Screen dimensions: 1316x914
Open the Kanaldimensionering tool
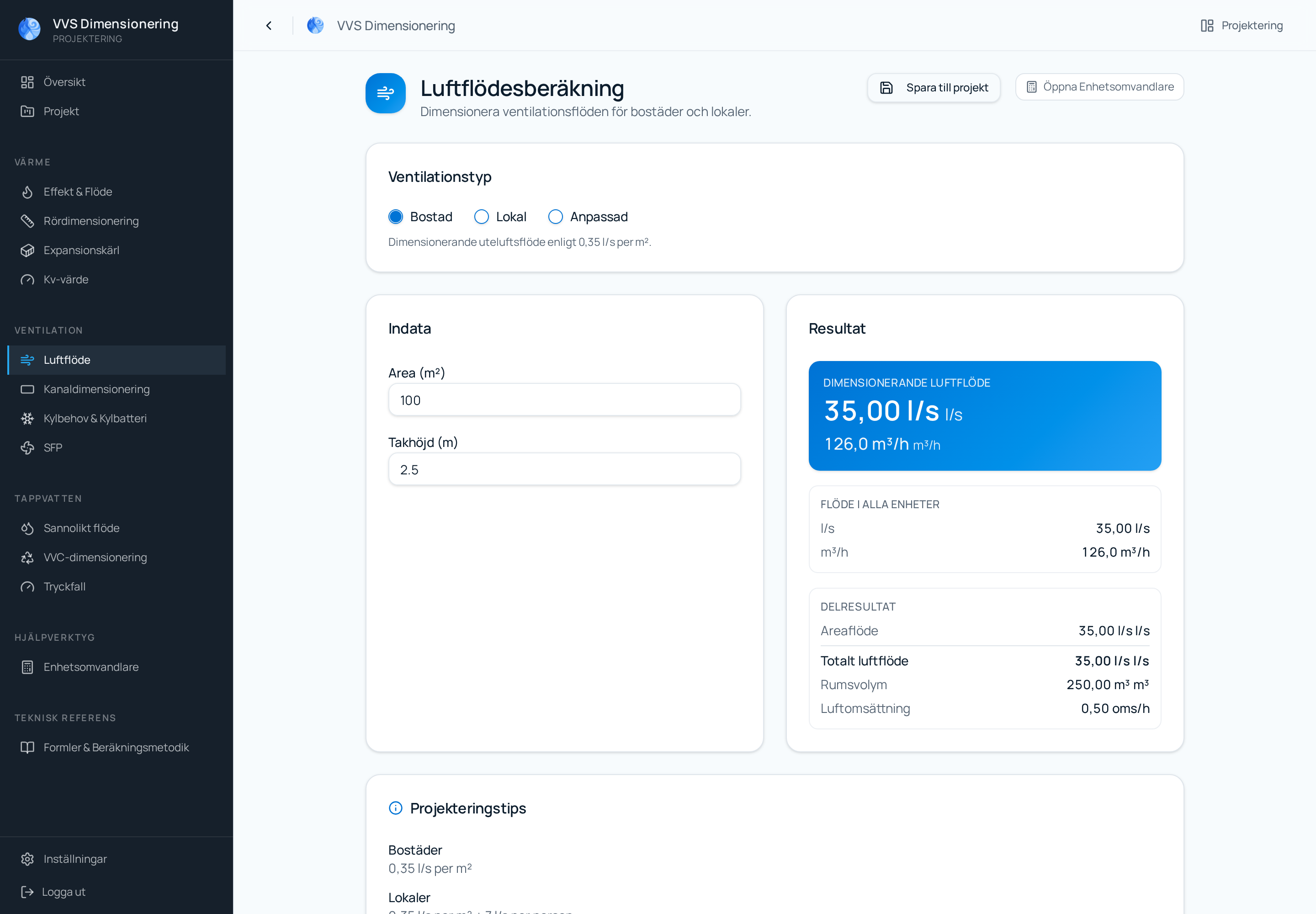click(x=116, y=389)
